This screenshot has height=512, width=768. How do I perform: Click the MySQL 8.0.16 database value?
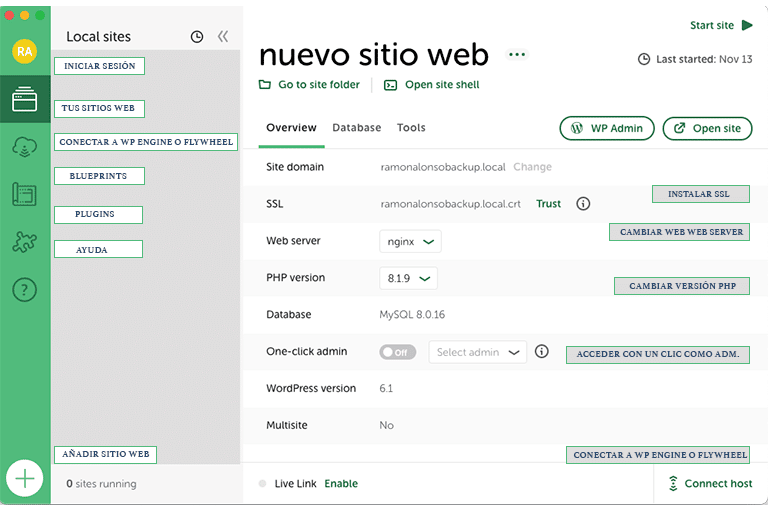(x=412, y=315)
